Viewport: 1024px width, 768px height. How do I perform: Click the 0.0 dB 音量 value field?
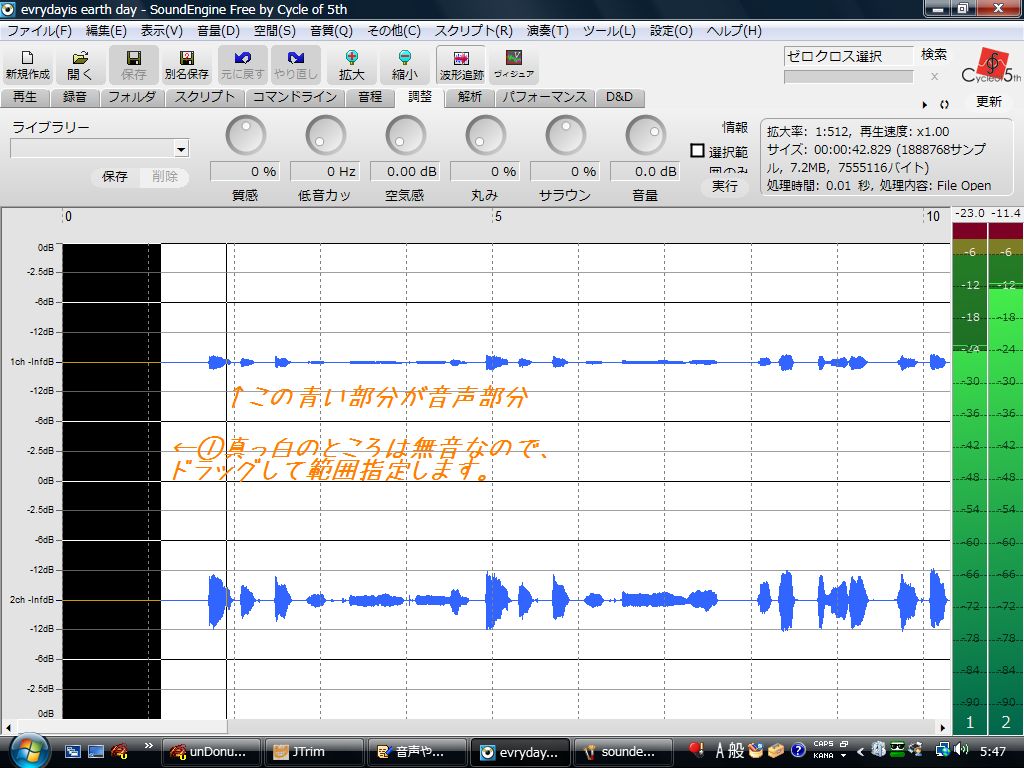tap(645, 172)
